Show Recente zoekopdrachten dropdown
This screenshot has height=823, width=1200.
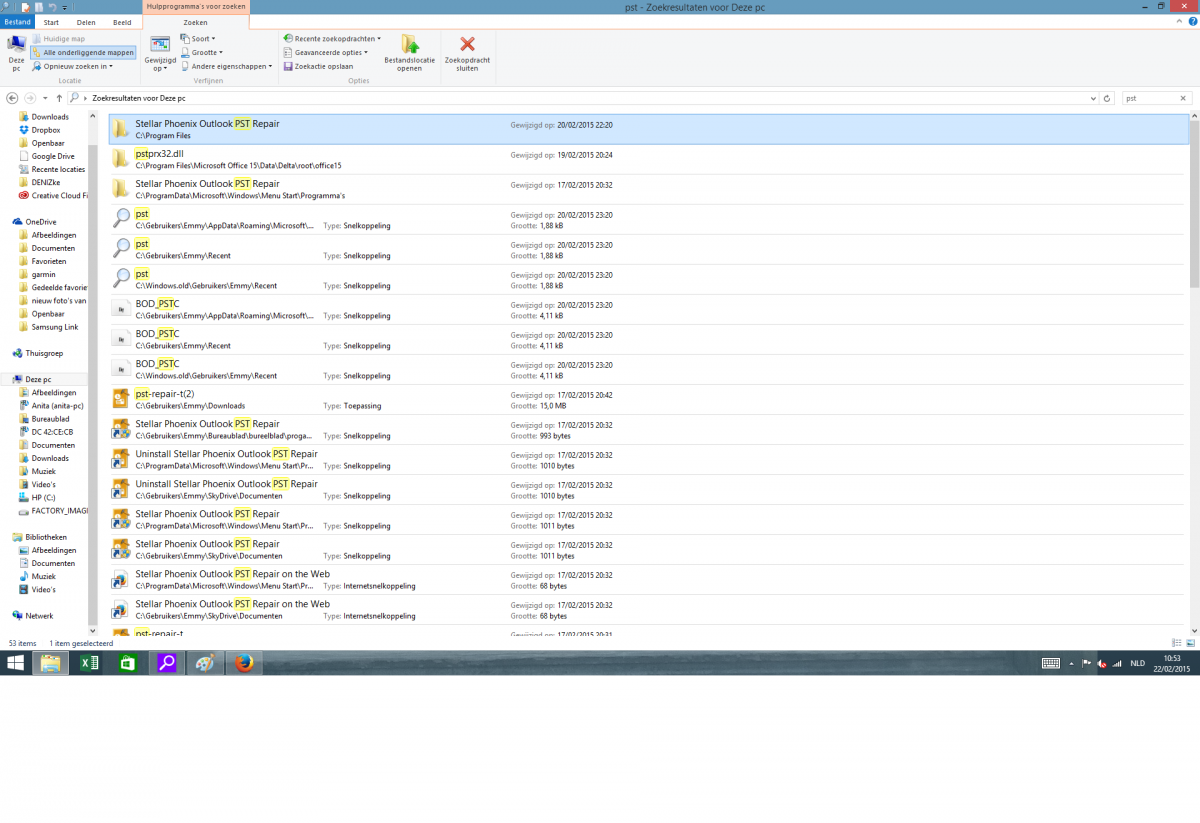click(332, 39)
